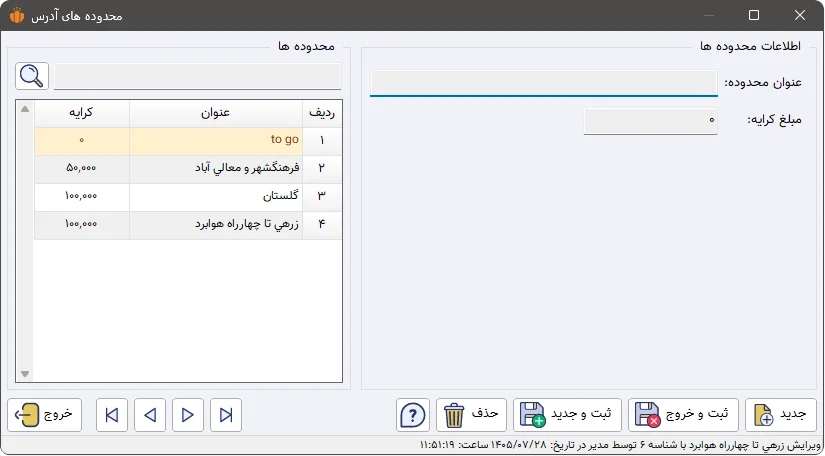Click the ۱۰۰,۰۰۰ fare in گلستان row
The image size is (825, 456).
coord(82,197)
